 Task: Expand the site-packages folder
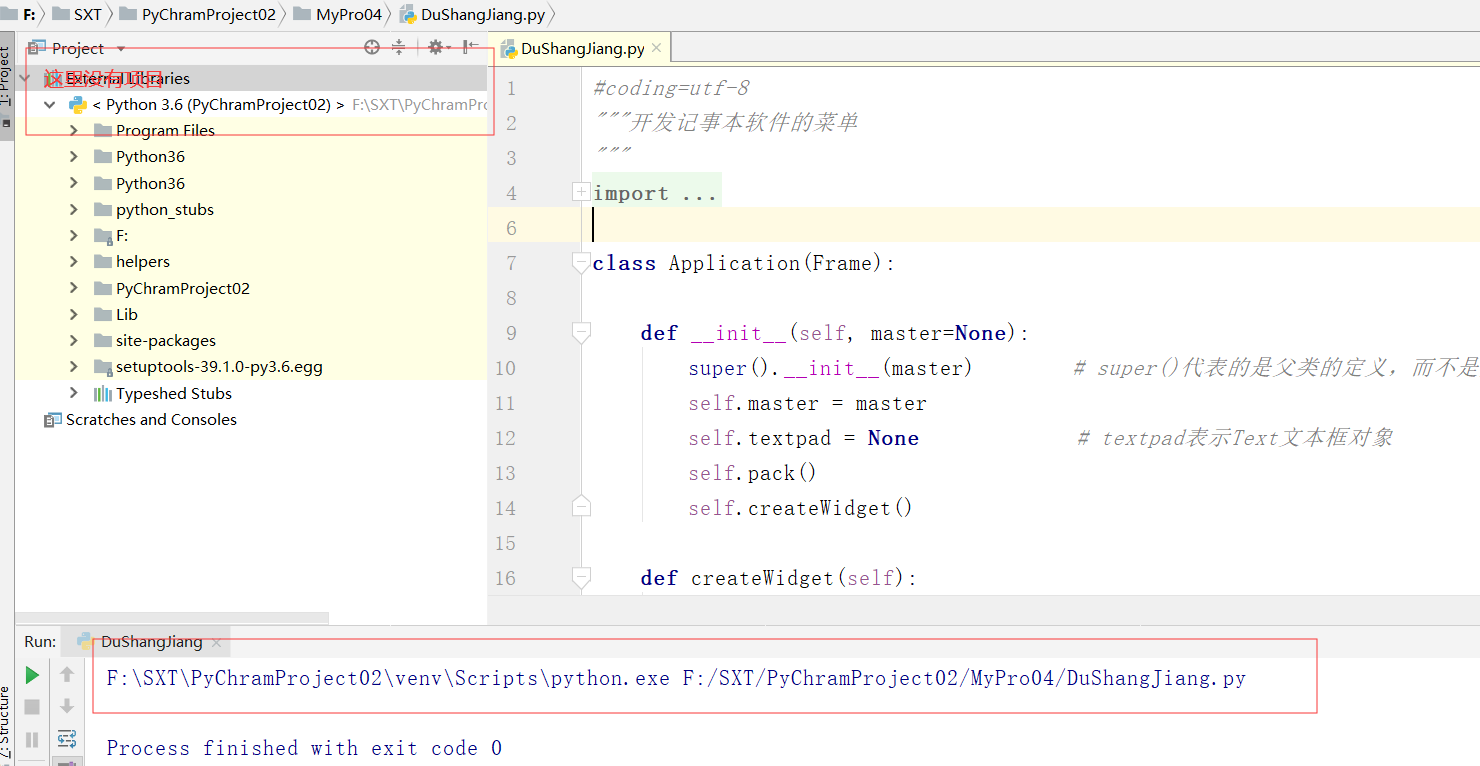(74, 340)
